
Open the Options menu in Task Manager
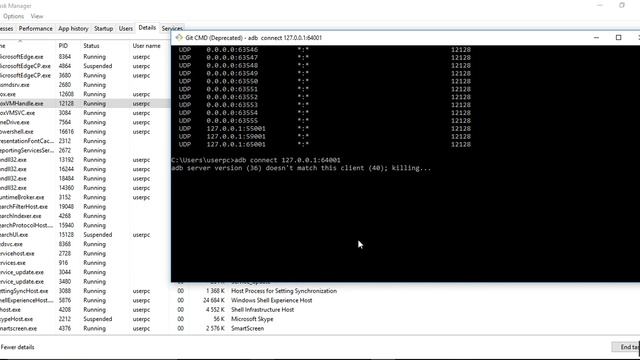[x=13, y=16]
